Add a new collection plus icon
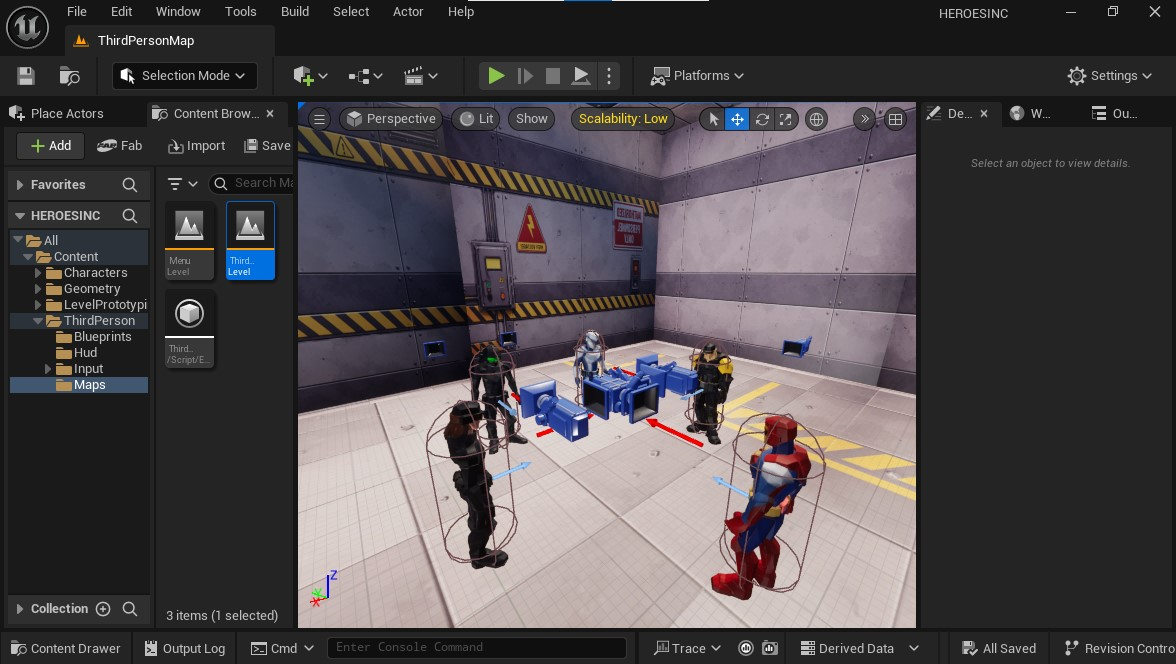The image size is (1176, 664). (103, 609)
